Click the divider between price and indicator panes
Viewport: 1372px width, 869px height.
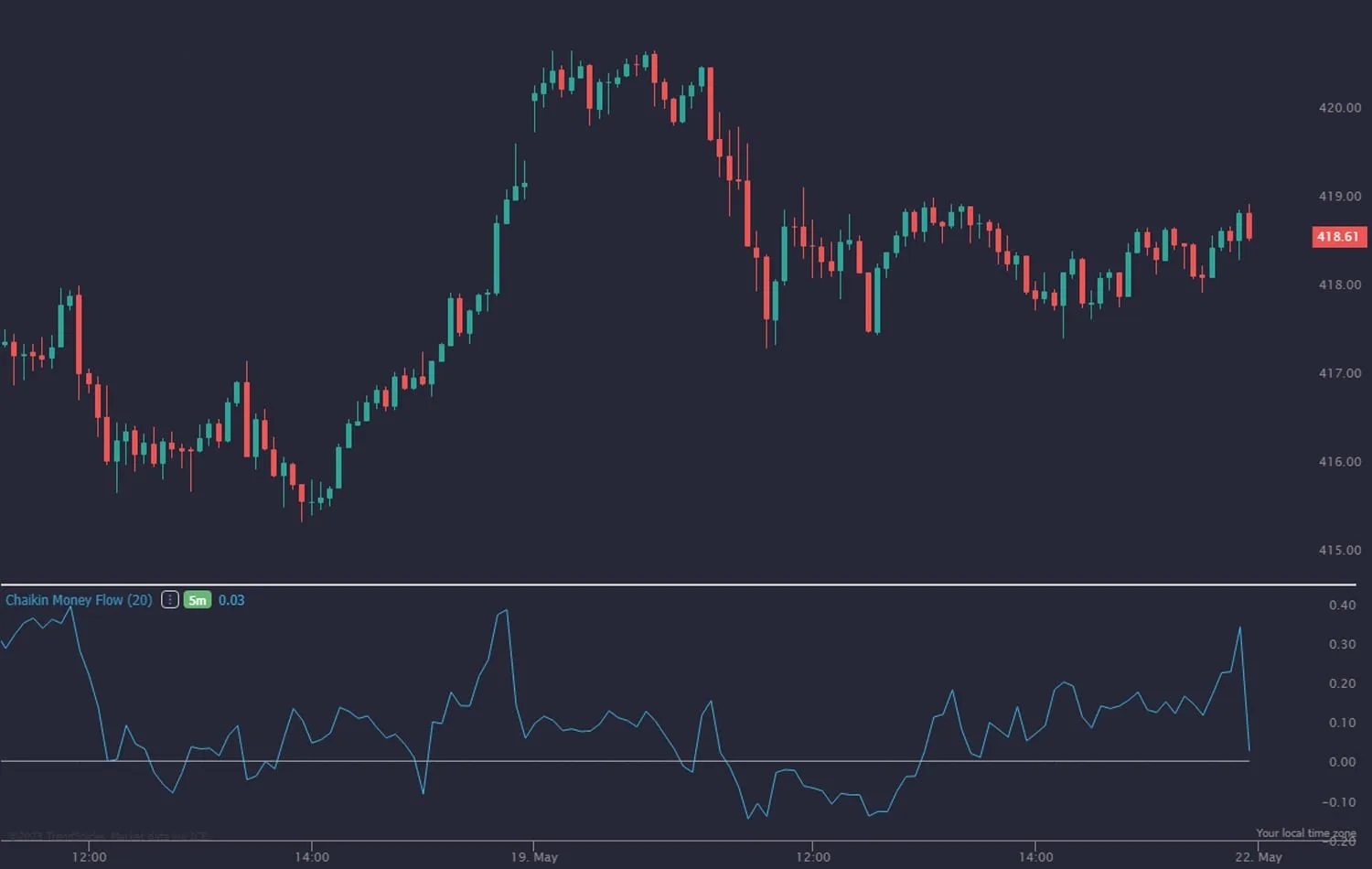click(x=677, y=585)
